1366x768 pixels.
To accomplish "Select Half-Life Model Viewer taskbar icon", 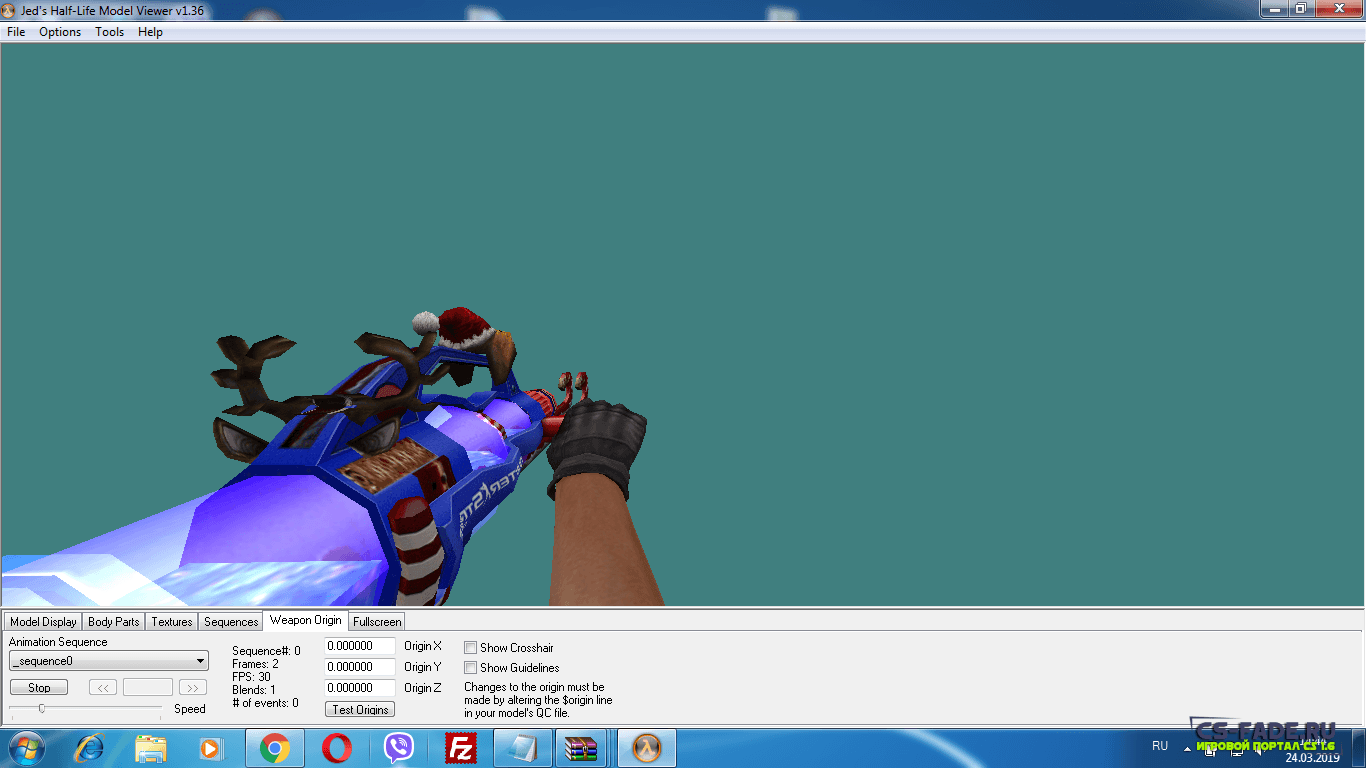I will click(x=647, y=748).
